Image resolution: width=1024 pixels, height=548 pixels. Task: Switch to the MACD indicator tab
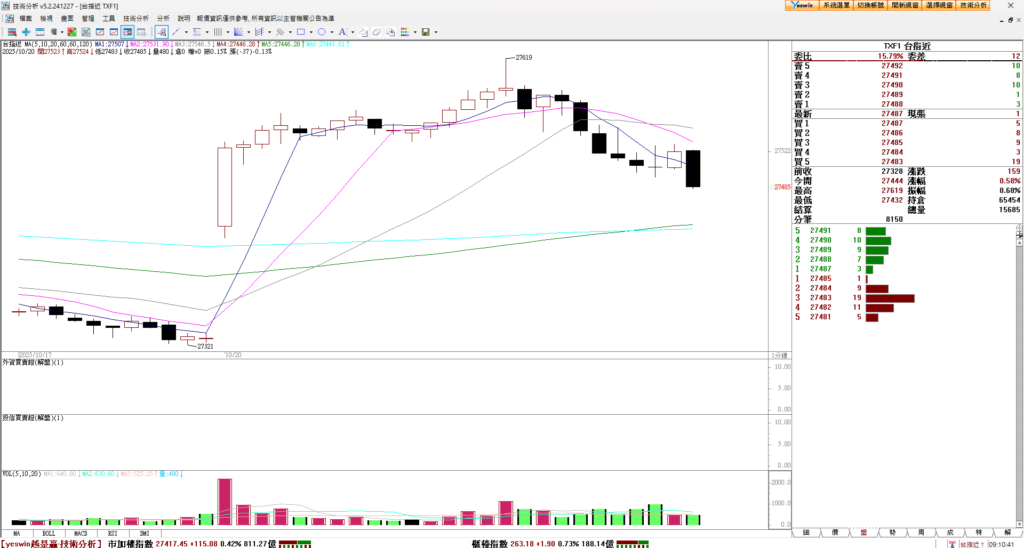pos(80,533)
